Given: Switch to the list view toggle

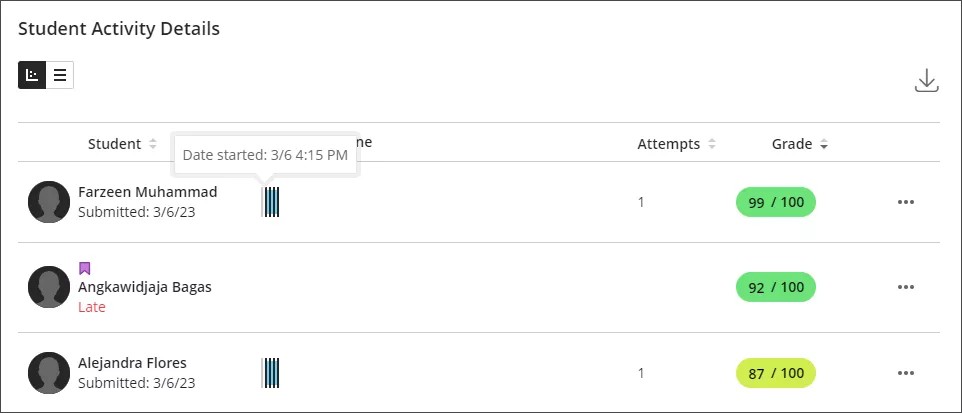Looking at the screenshot, I should click(60, 75).
